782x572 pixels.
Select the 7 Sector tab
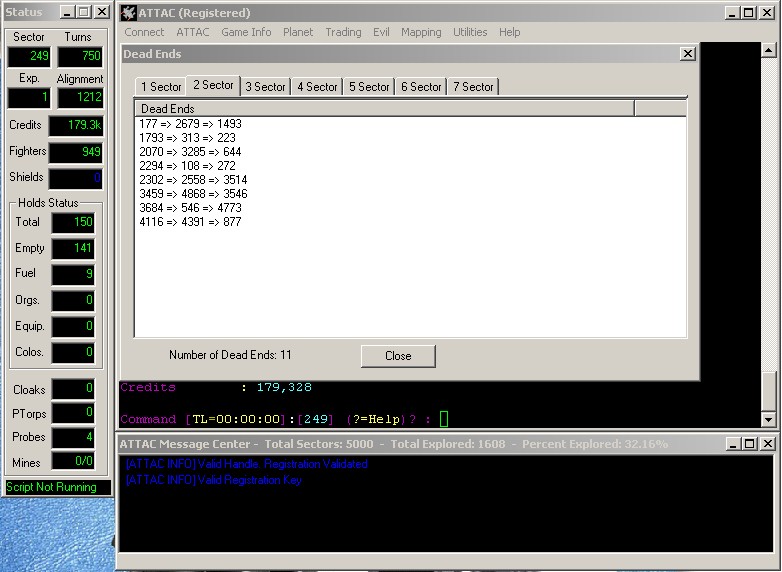coord(473,87)
